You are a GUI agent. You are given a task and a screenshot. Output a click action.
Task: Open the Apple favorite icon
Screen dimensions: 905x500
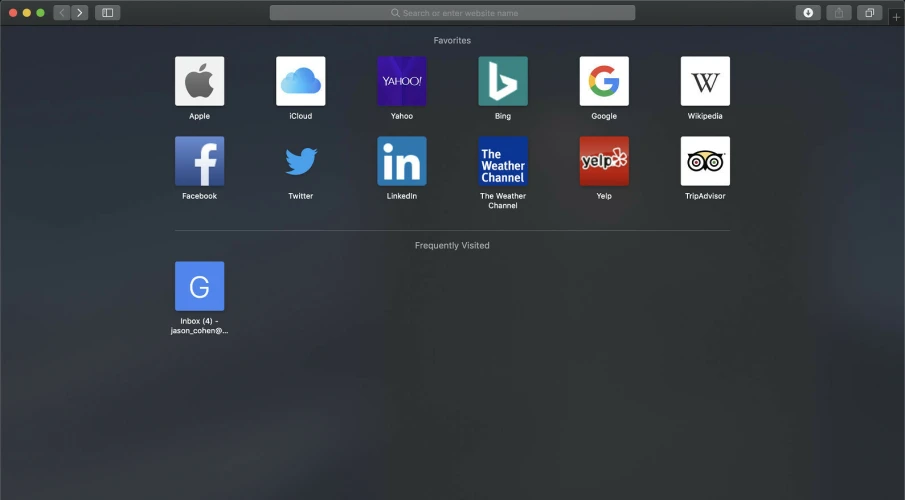click(x=199, y=81)
